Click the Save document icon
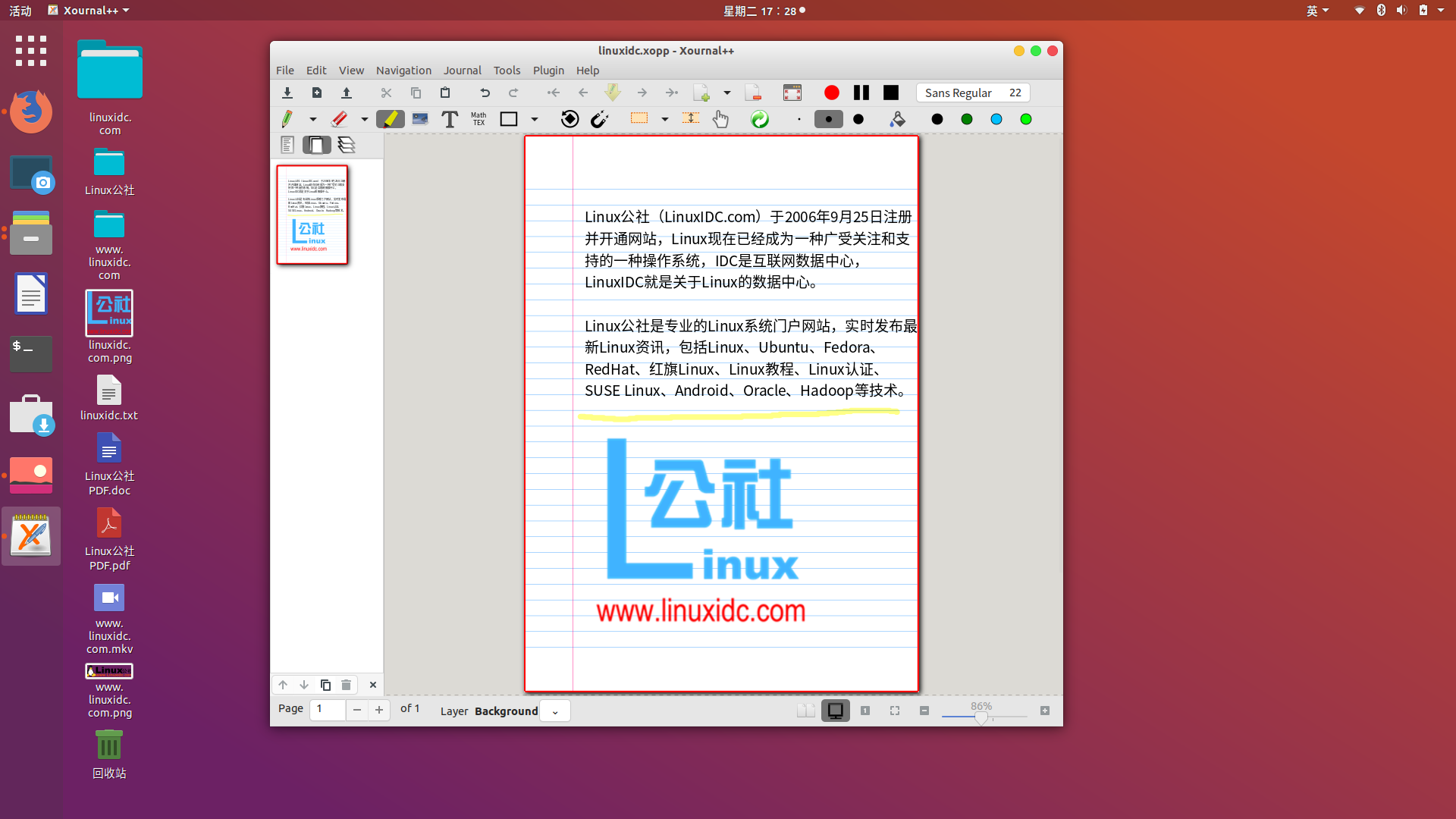 tap(287, 93)
